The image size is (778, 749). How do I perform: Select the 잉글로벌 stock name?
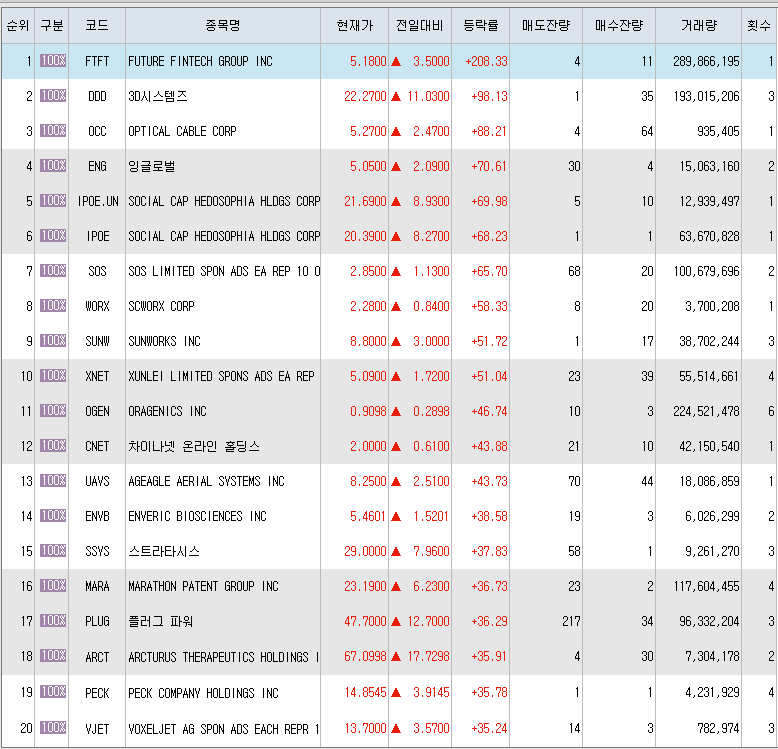152,166
